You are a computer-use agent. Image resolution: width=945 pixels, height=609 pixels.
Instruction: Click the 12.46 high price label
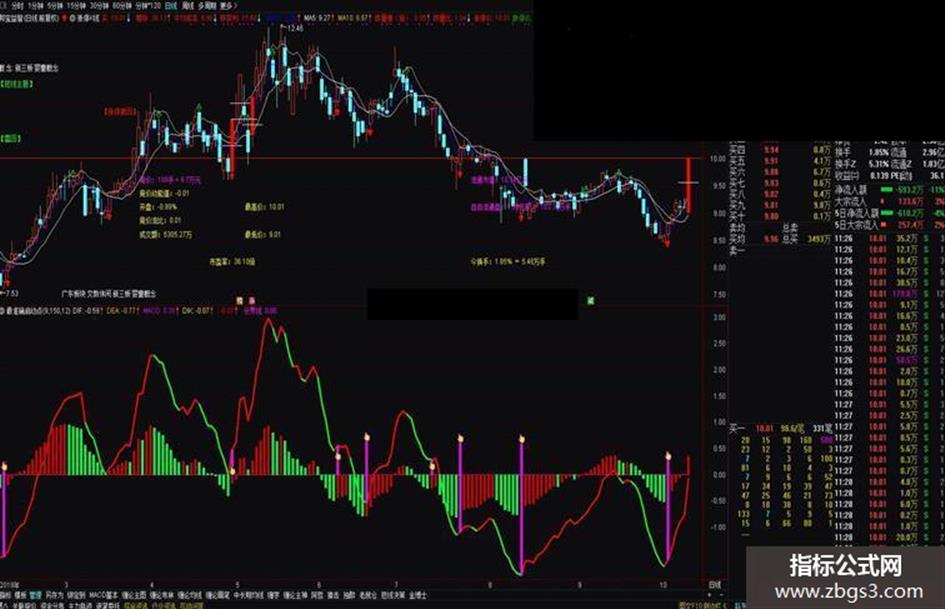click(x=294, y=28)
